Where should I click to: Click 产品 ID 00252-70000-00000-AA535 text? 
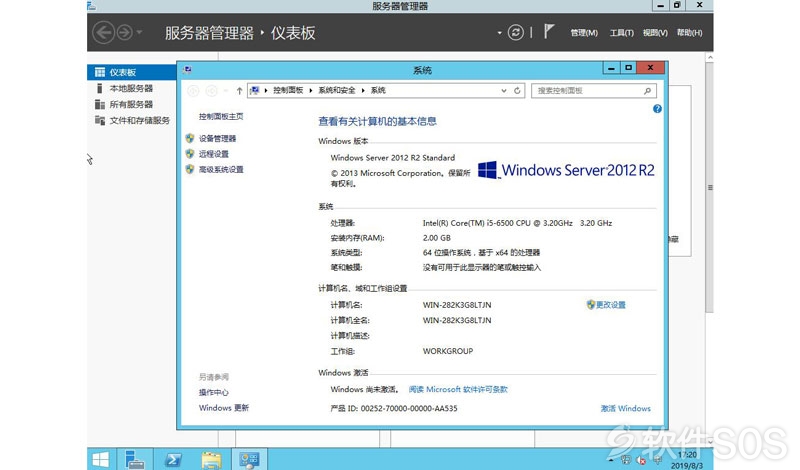394,408
